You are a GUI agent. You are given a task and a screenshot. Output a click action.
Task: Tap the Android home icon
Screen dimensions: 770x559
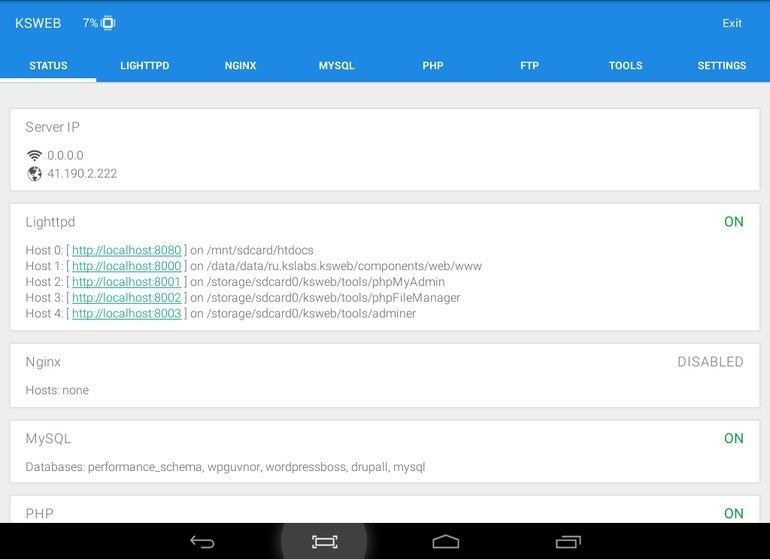click(x=445, y=541)
